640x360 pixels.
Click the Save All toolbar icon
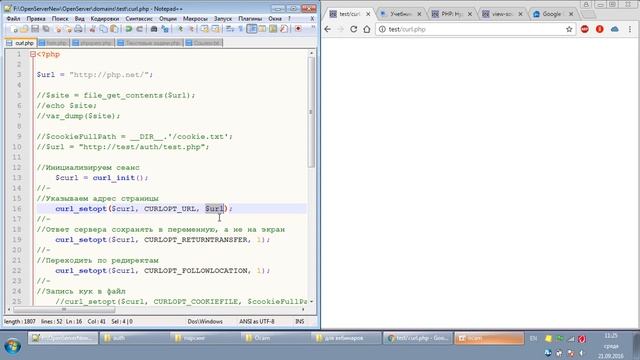pos(46,29)
